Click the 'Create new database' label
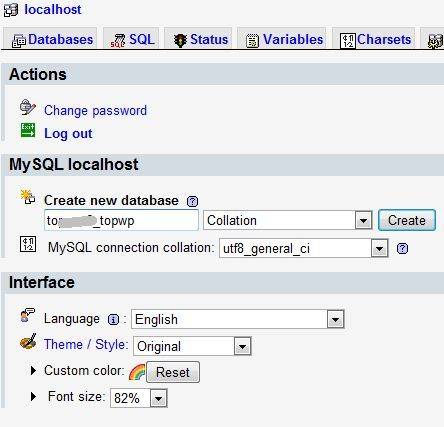 coord(111,201)
